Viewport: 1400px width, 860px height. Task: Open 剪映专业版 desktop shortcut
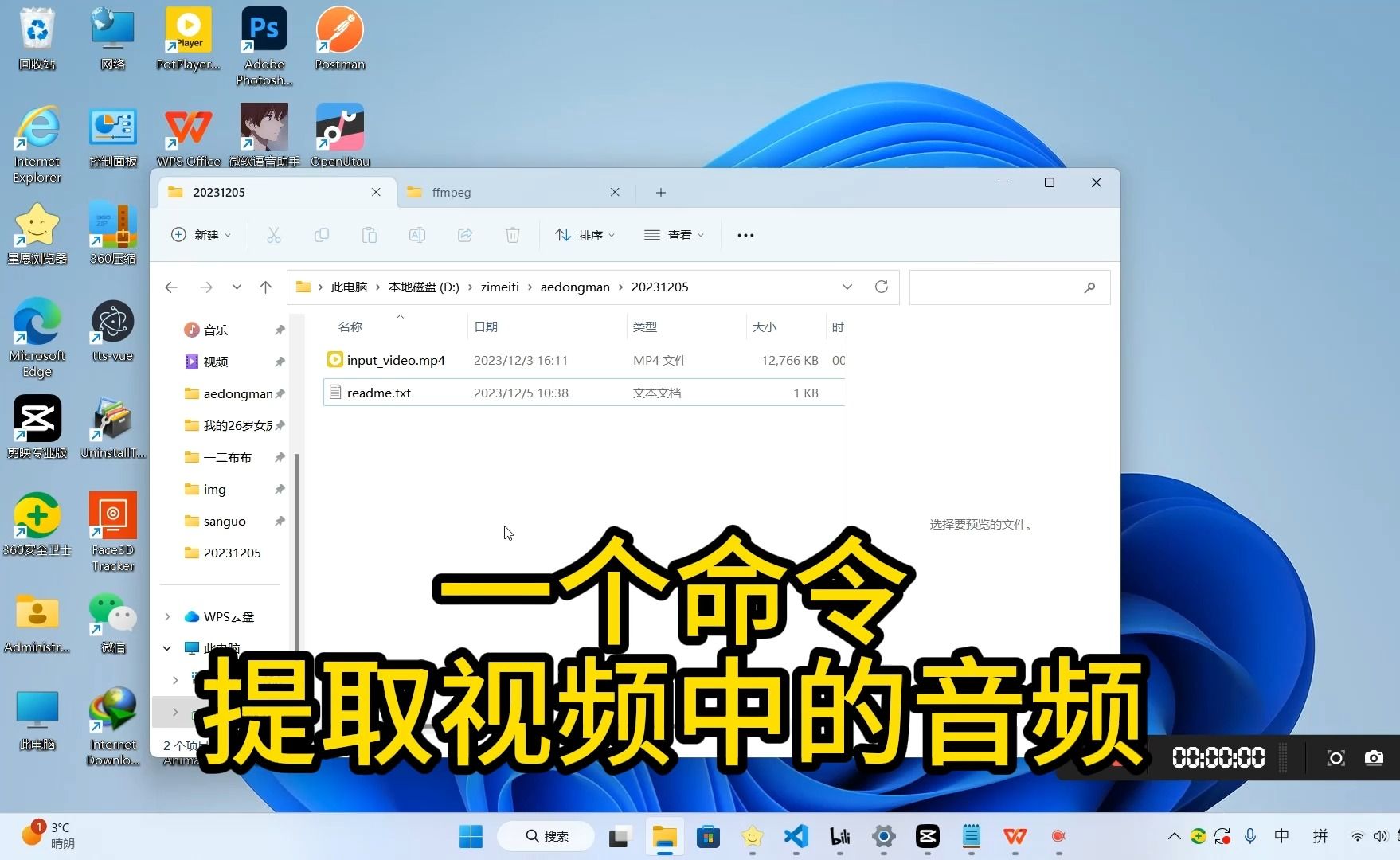click(x=37, y=428)
